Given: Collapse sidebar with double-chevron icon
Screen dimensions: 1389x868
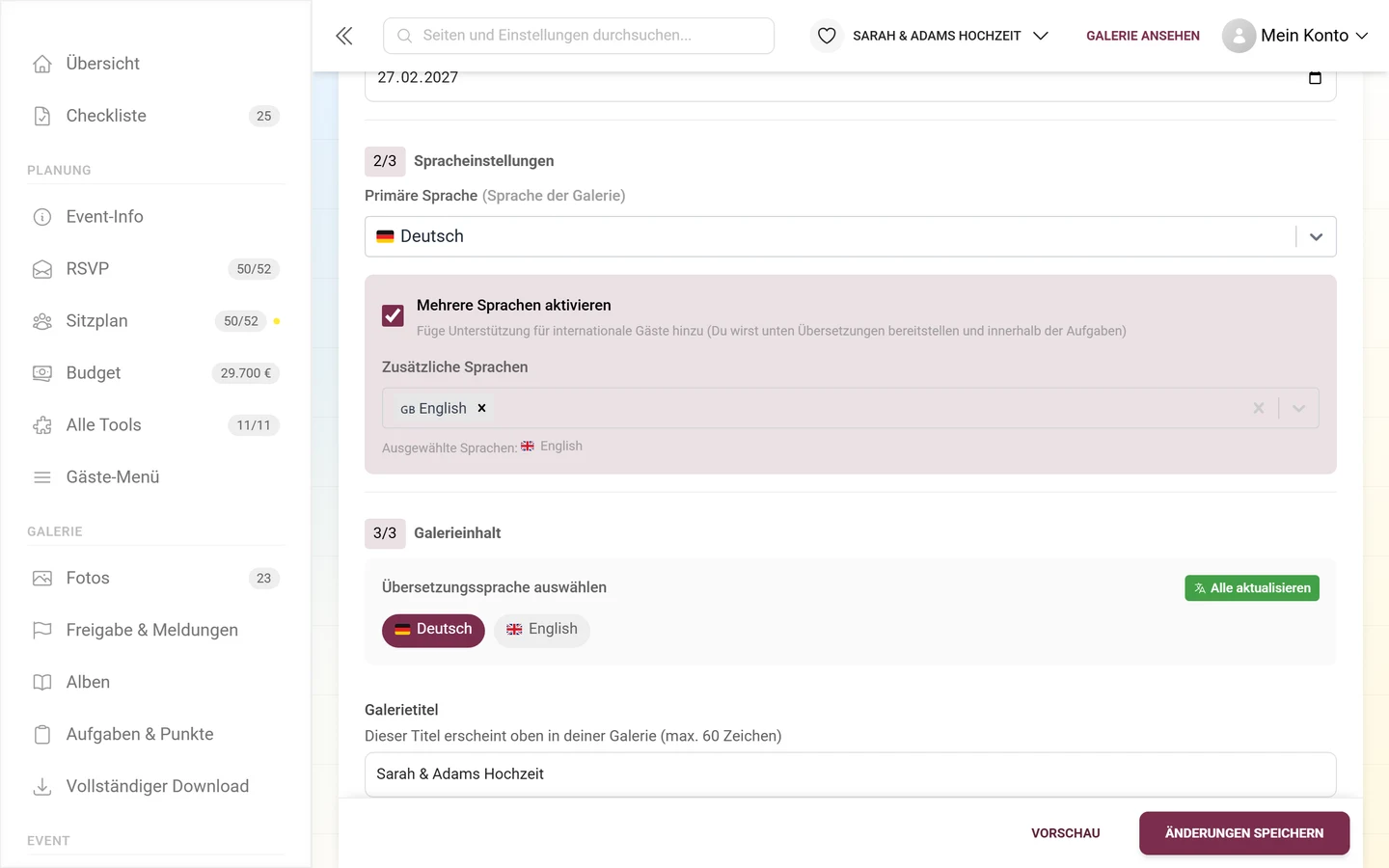Looking at the screenshot, I should pos(344,36).
